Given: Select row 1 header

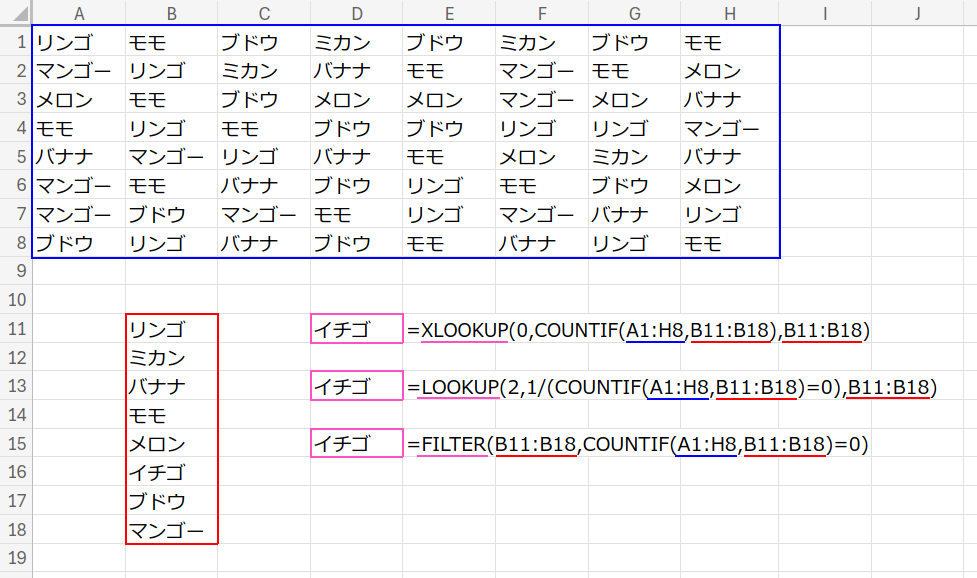Looking at the screenshot, I should coord(16,43).
